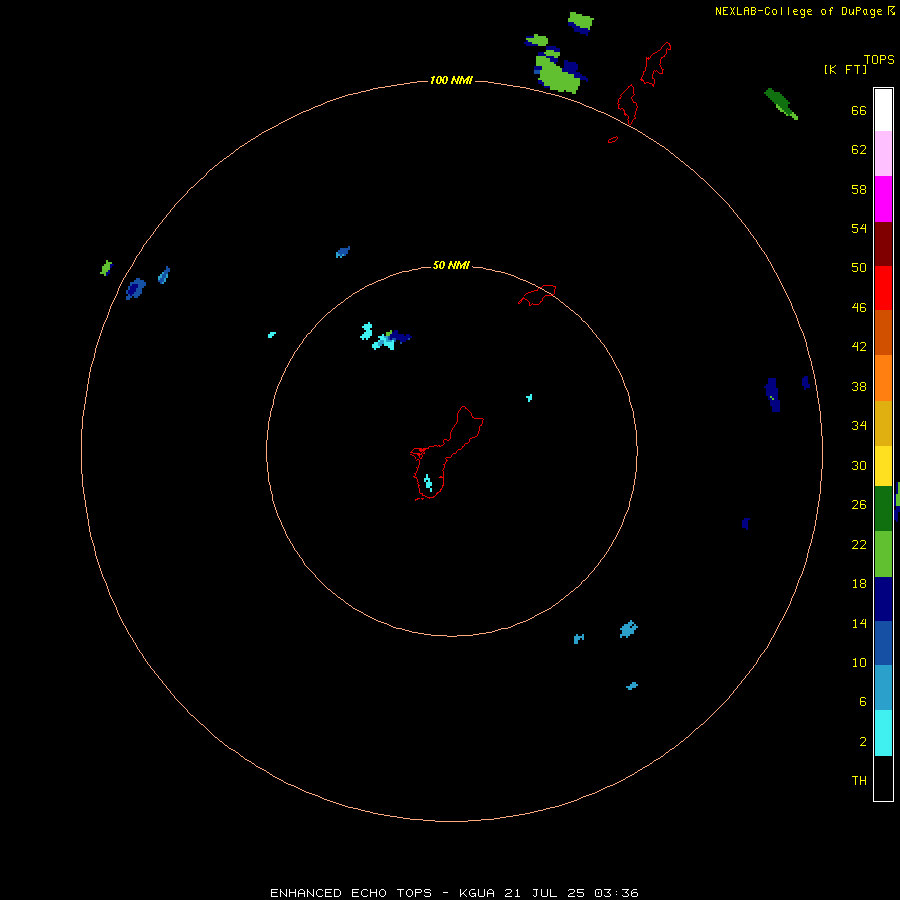Click the cyan echo over southern Guam

428,482
